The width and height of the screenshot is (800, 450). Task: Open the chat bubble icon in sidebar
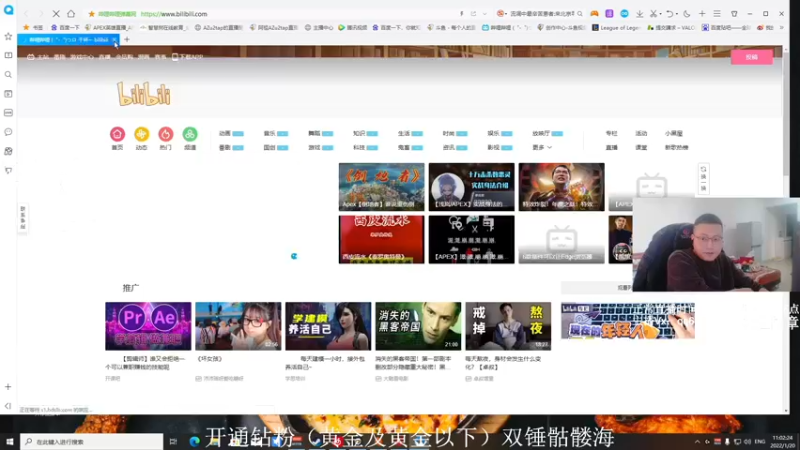8,132
